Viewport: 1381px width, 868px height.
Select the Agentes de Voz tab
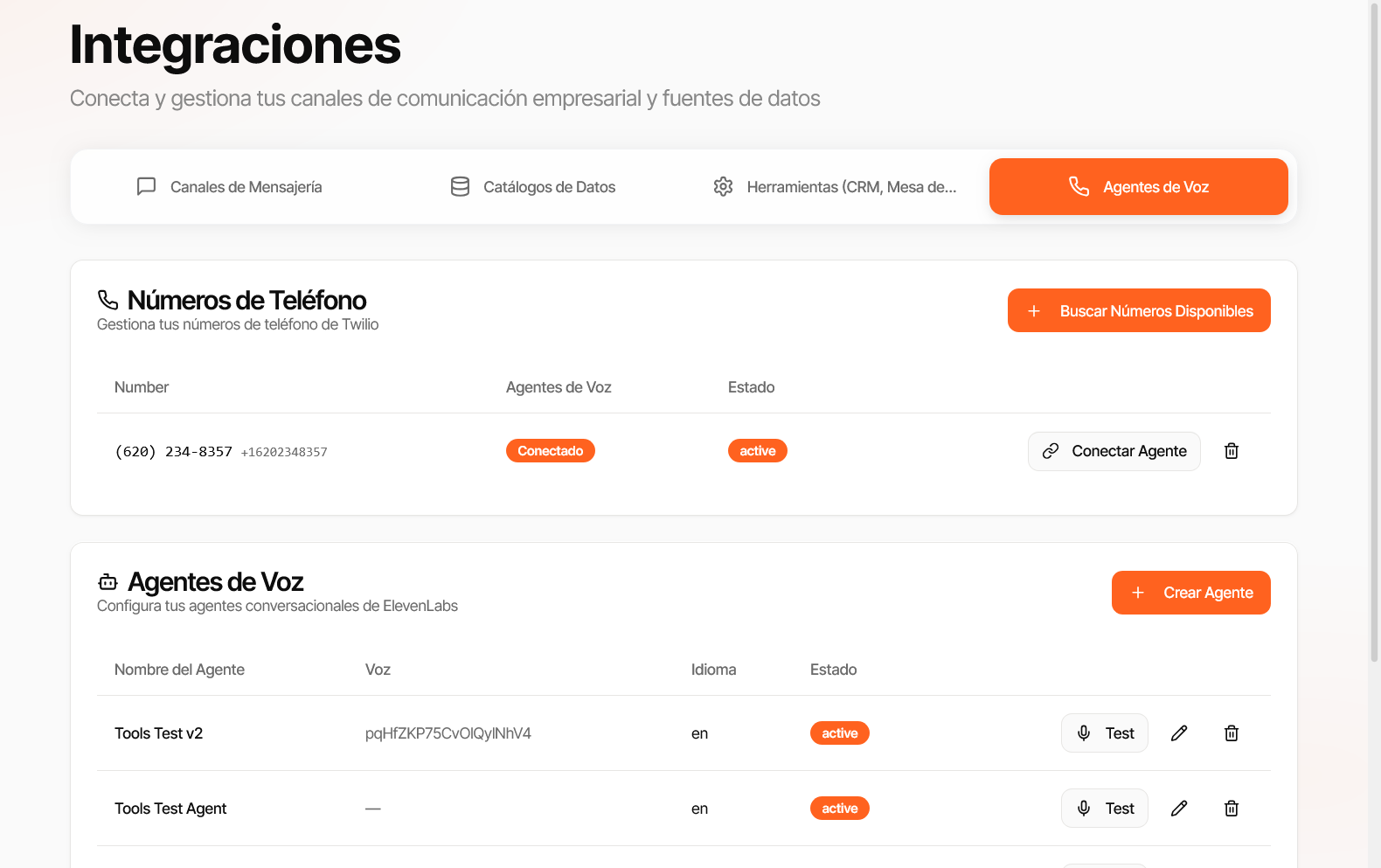1138,187
